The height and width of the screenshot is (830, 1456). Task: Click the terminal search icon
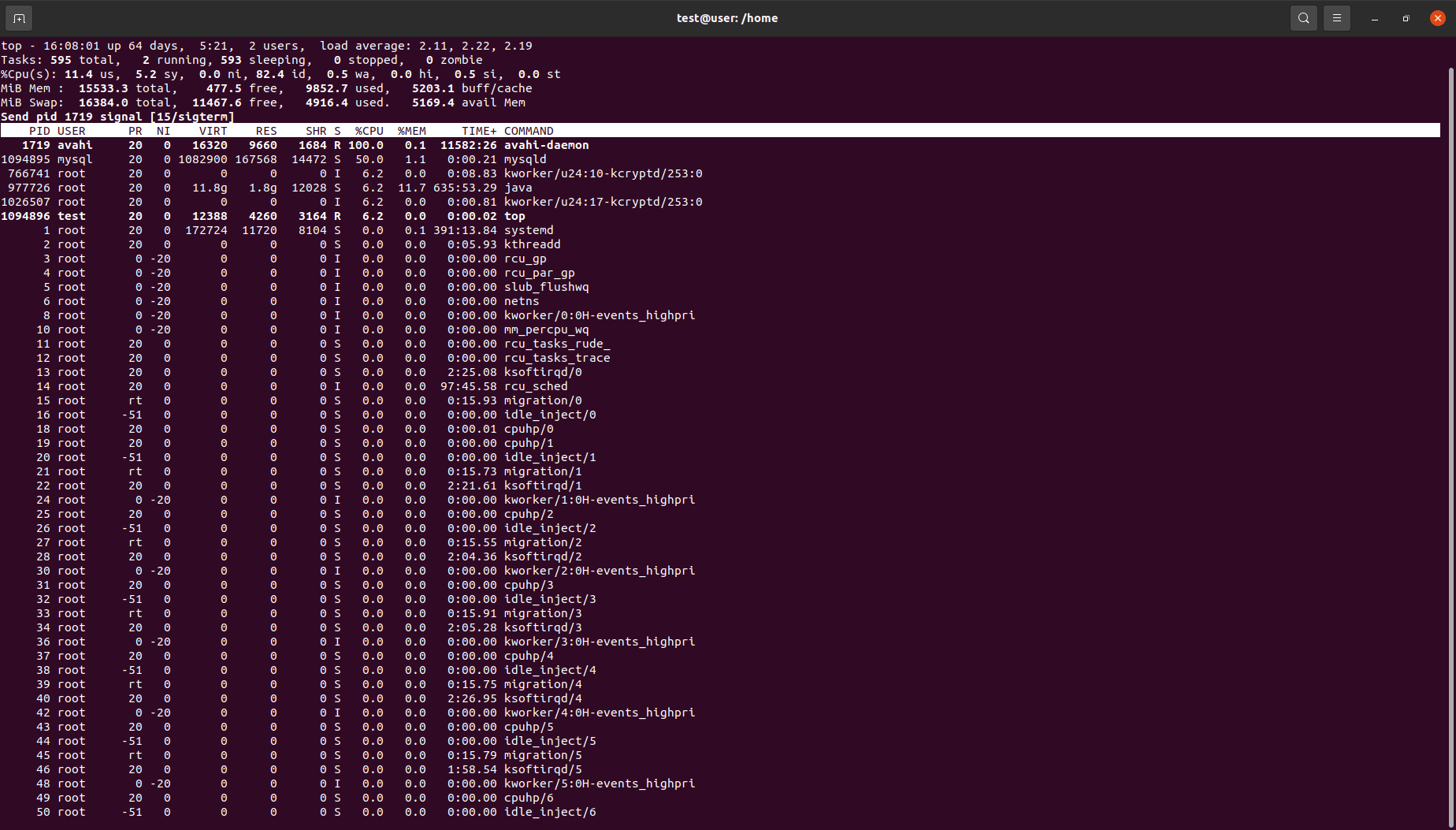point(1304,18)
